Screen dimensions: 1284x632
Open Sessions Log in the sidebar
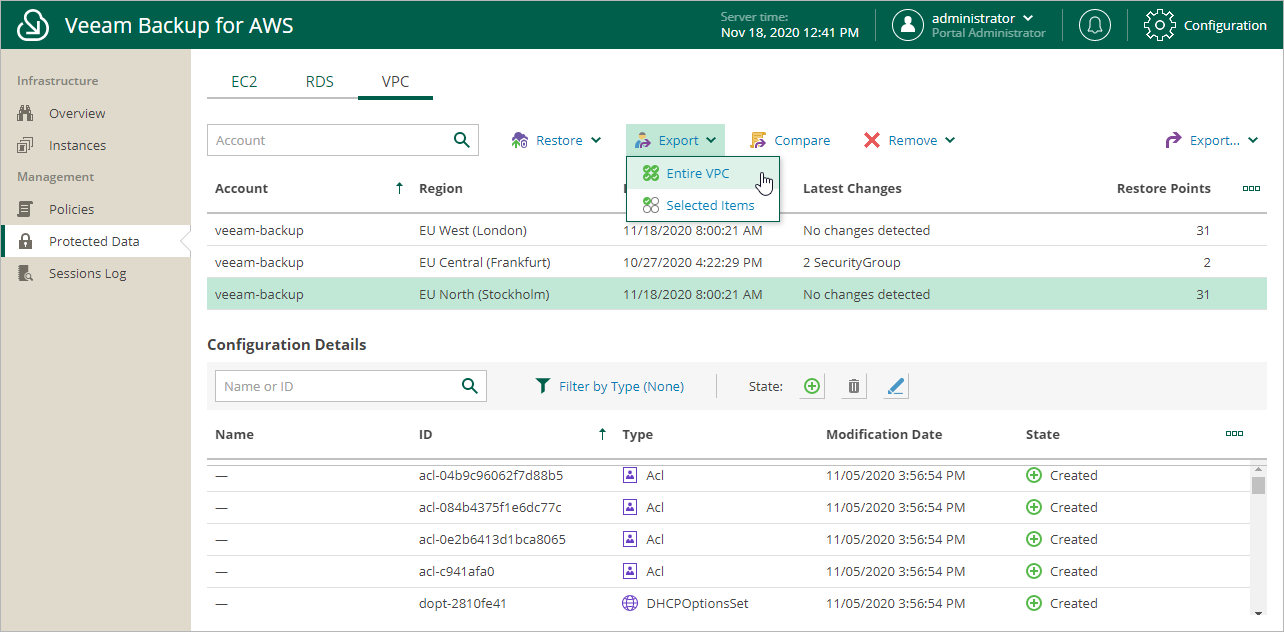[x=88, y=273]
